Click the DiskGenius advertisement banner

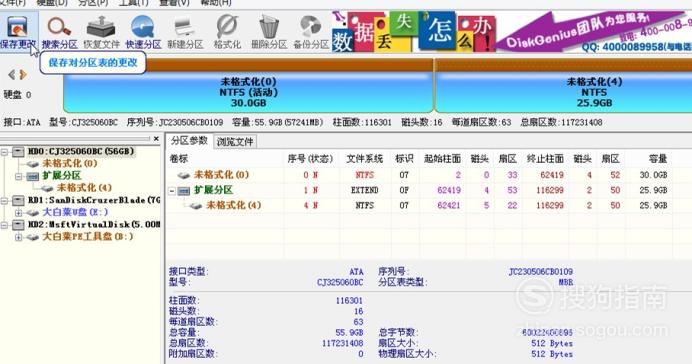511,31
